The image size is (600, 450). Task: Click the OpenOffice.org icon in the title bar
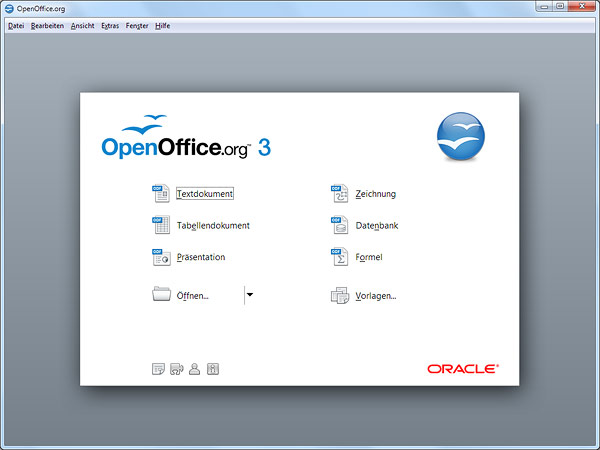9,8
